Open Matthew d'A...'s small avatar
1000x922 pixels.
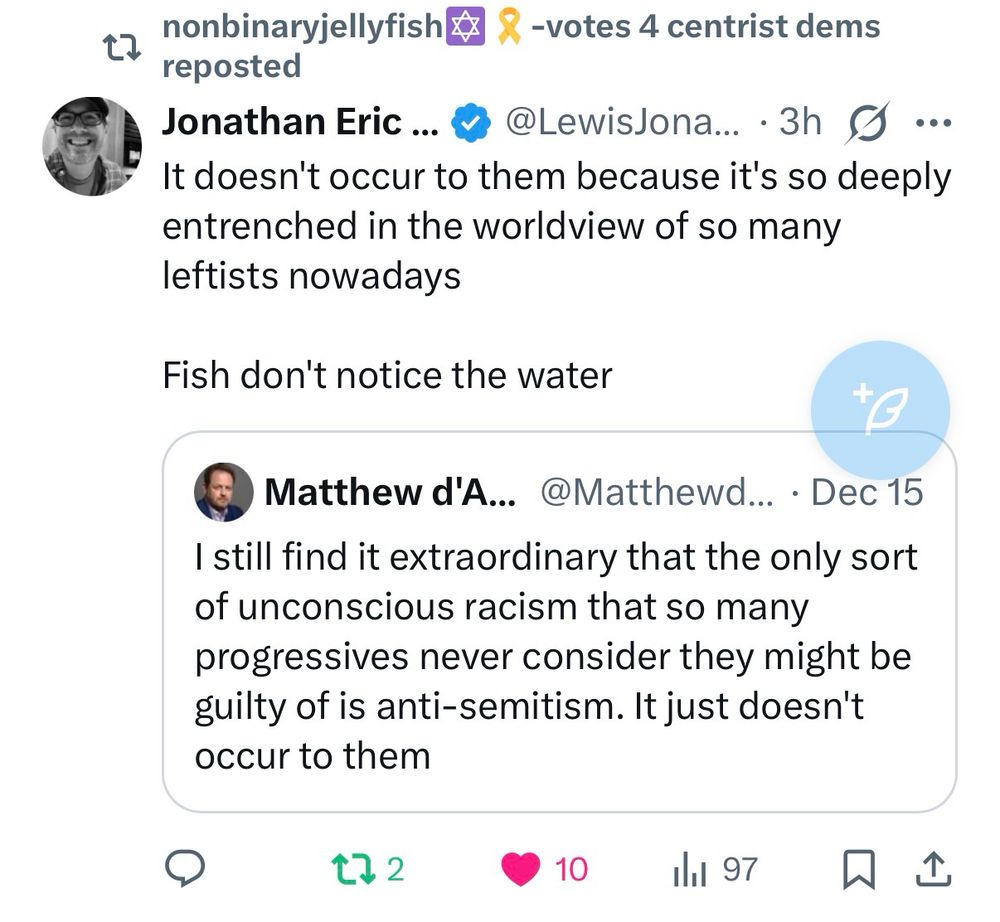[220, 492]
